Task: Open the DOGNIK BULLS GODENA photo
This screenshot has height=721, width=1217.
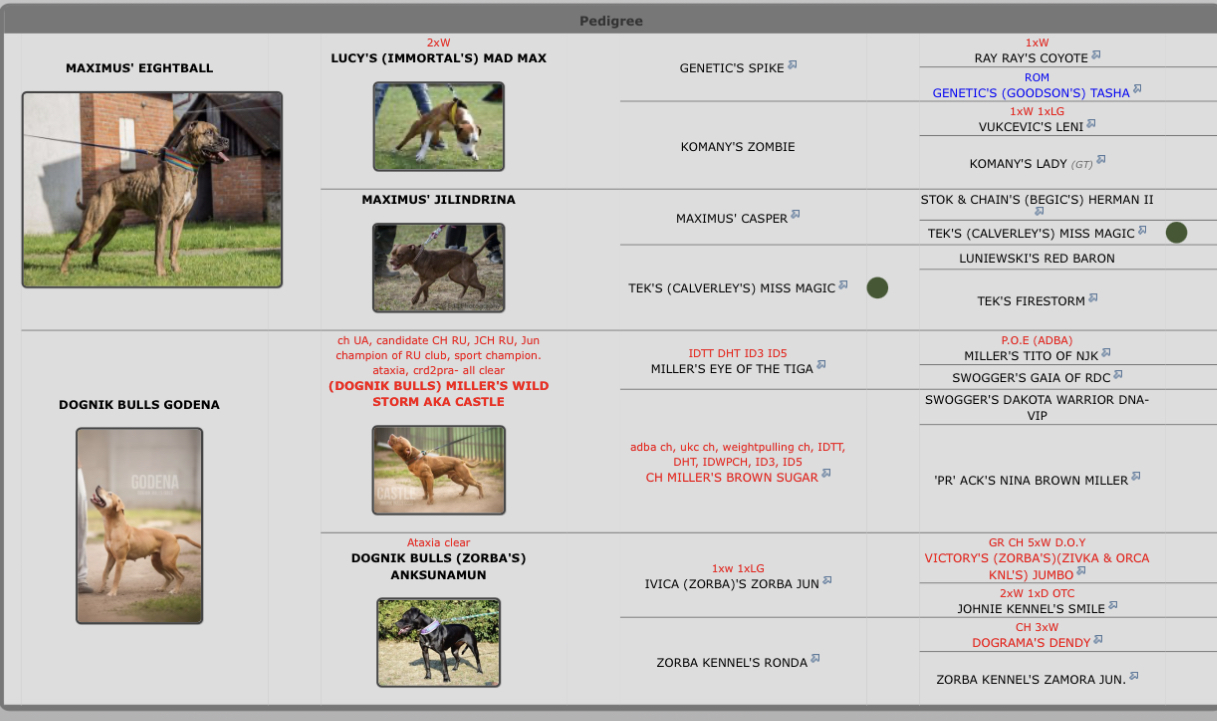Action: [x=140, y=526]
